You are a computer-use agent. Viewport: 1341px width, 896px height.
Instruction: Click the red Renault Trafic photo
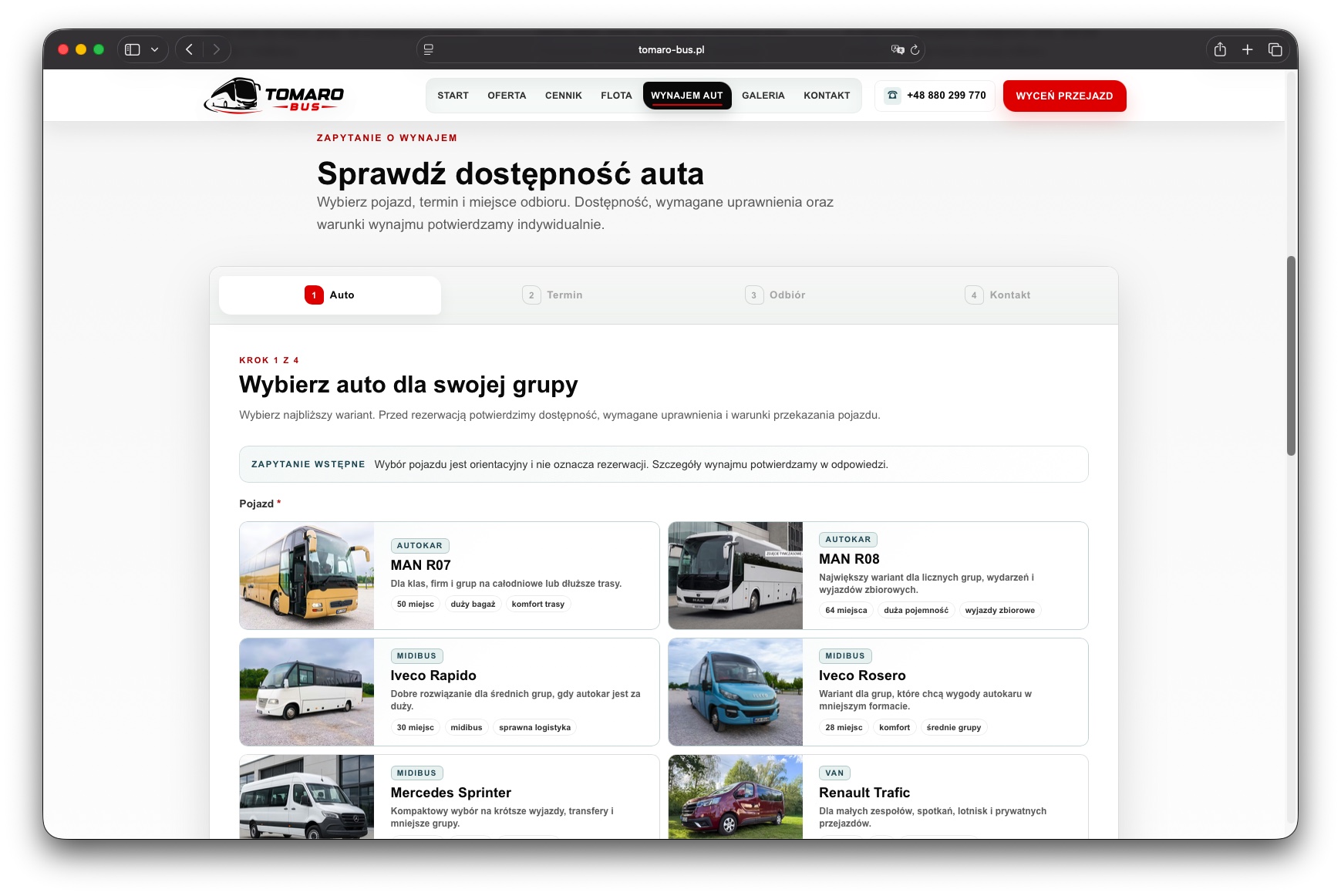(736, 797)
